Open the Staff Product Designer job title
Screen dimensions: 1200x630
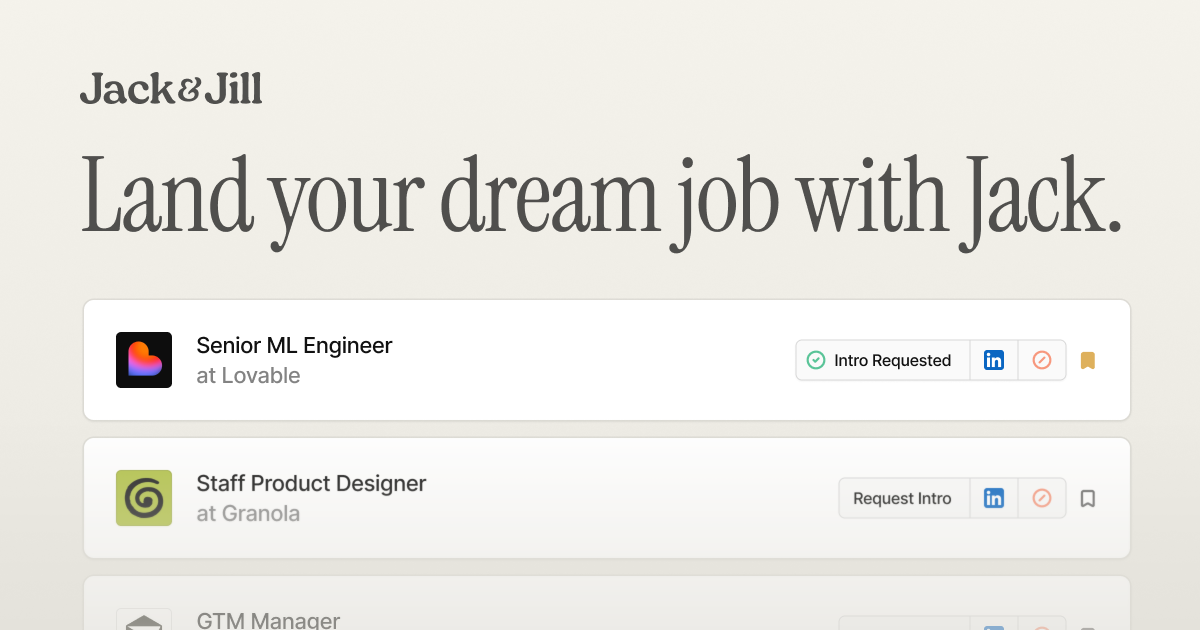[x=311, y=484]
